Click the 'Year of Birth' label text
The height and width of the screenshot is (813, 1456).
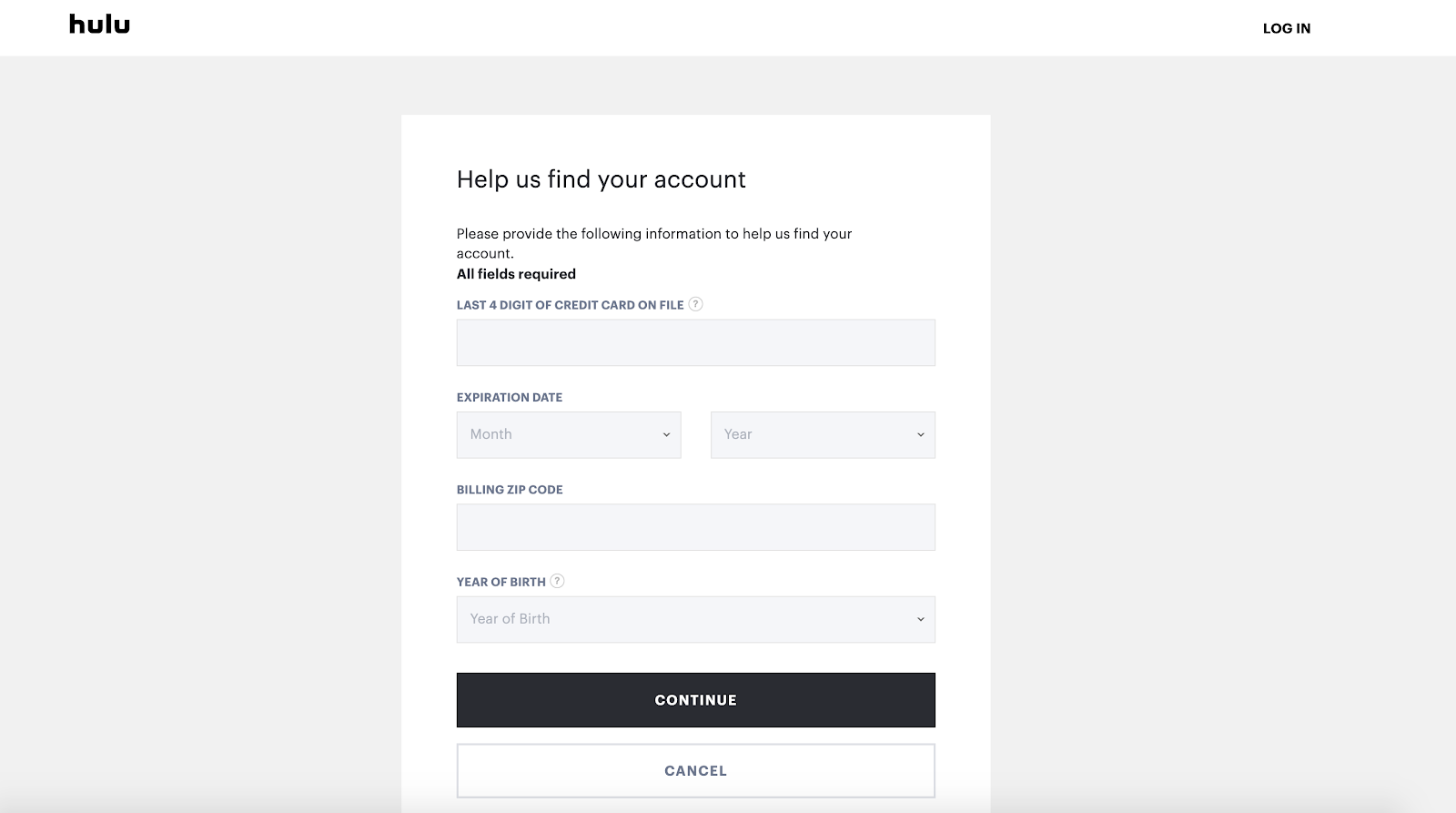pos(500,582)
